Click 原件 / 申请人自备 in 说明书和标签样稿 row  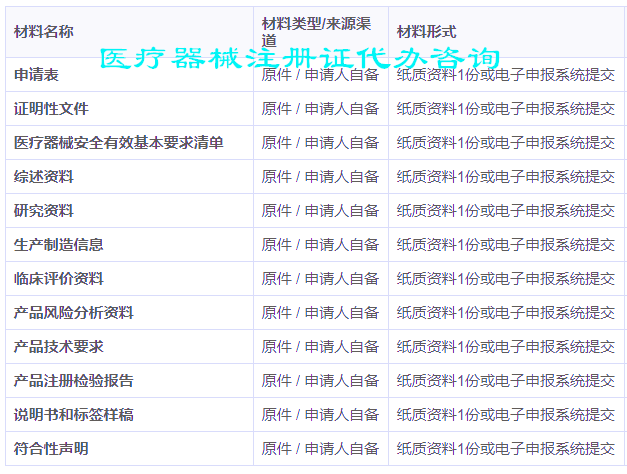coord(320,414)
